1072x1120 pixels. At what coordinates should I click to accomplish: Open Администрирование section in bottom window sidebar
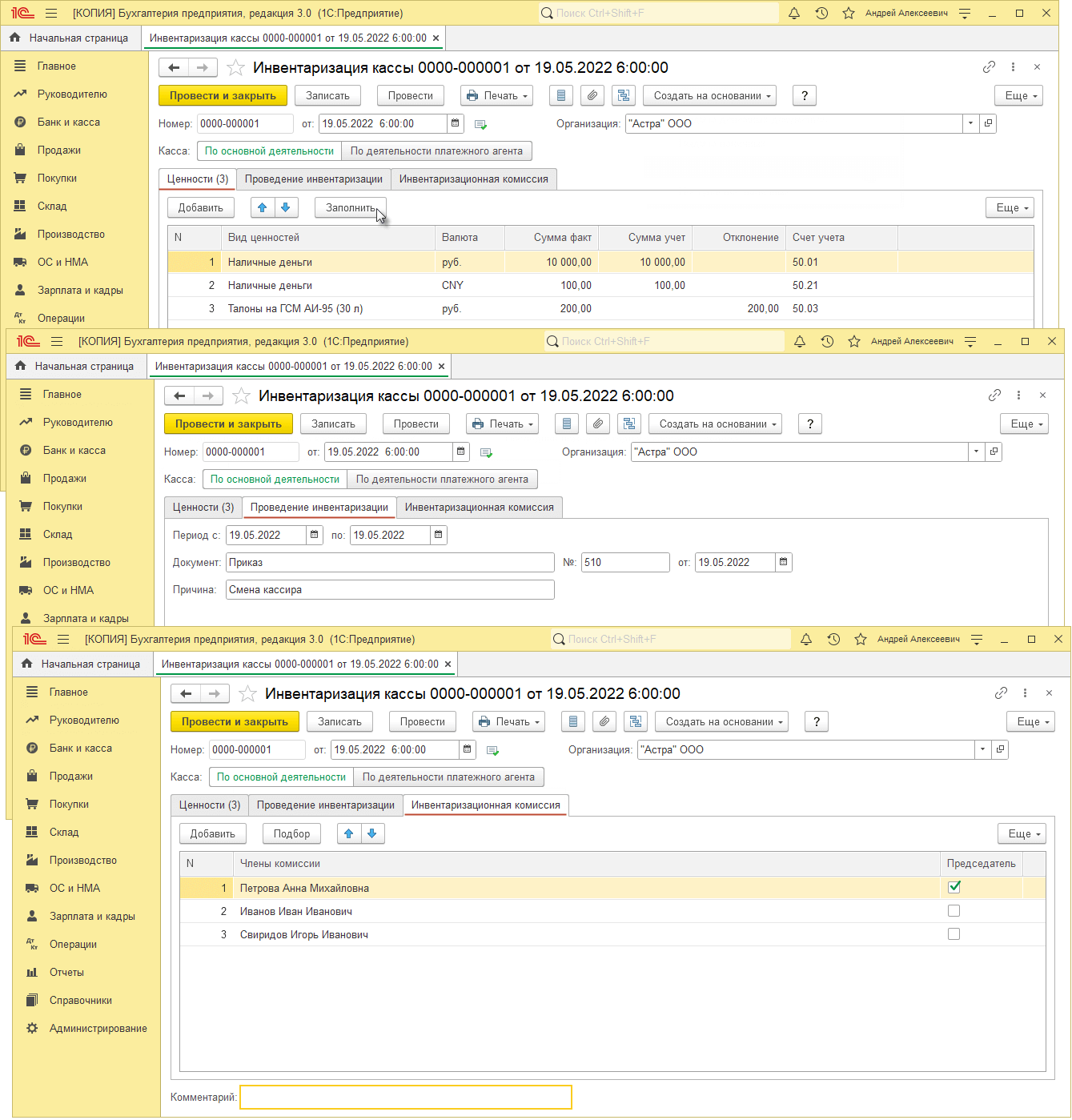click(98, 1028)
